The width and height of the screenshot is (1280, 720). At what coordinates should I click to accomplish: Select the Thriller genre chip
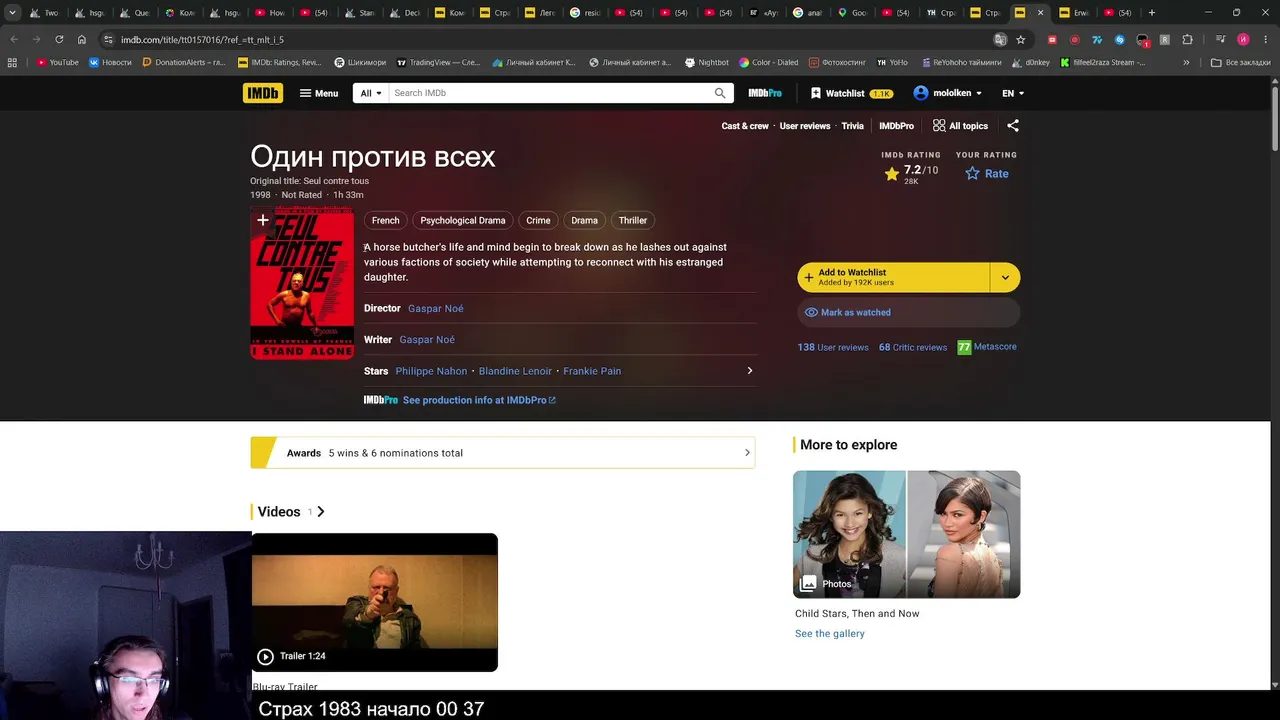[633, 220]
